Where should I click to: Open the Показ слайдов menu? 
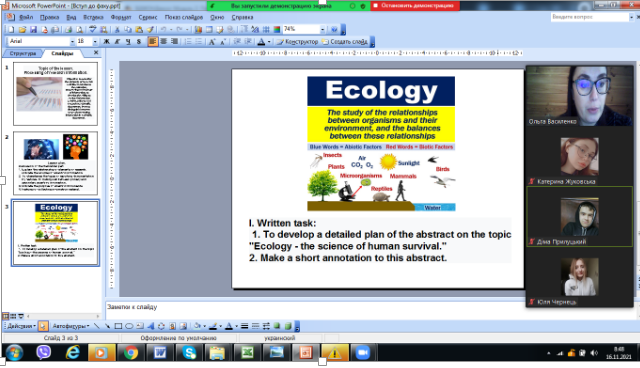click(x=184, y=17)
